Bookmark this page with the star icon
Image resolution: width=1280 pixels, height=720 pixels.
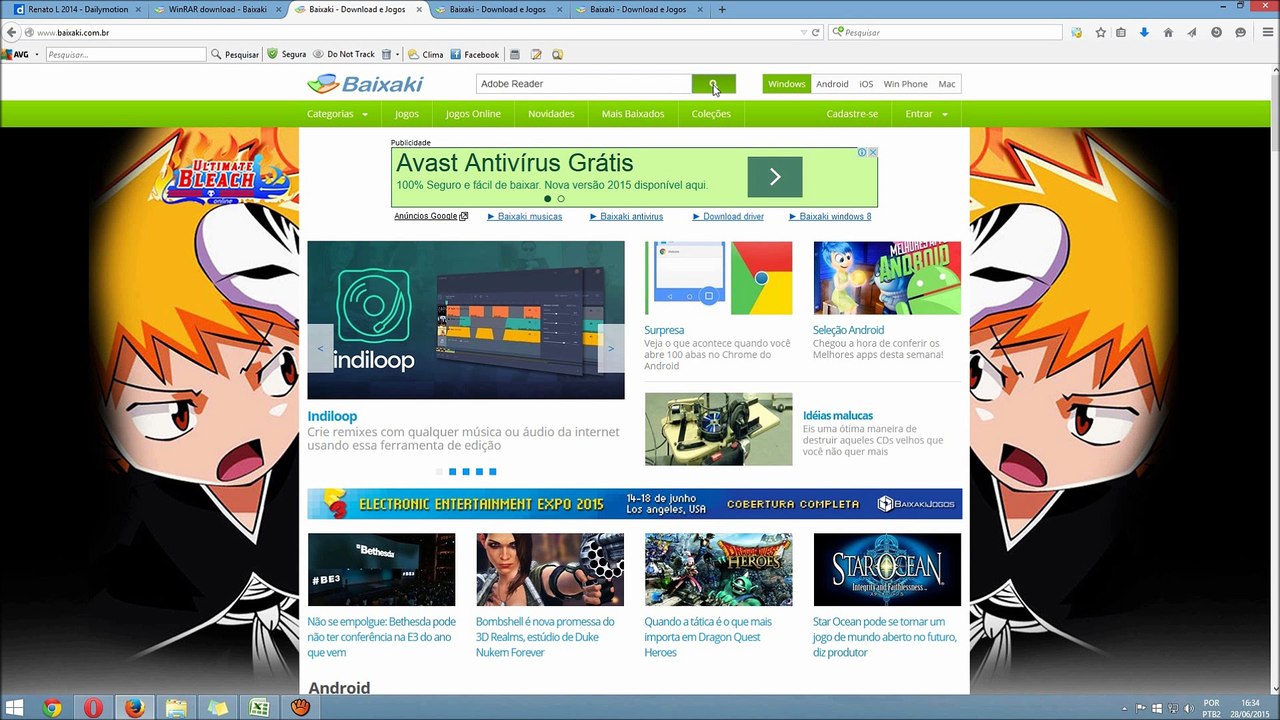pyautogui.click(x=1100, y=32)
